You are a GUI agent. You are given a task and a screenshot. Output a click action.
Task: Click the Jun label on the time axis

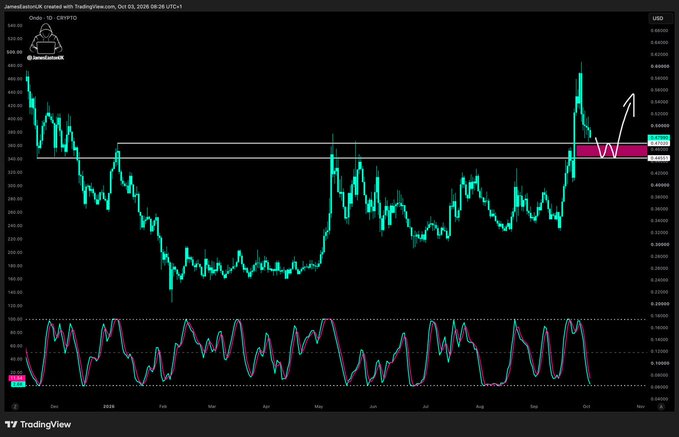pyautogui.click(x=373, y=407)
